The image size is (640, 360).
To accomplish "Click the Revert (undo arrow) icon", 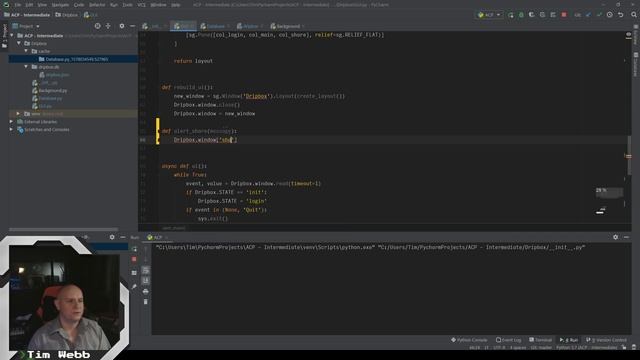I will click(620, 15).
